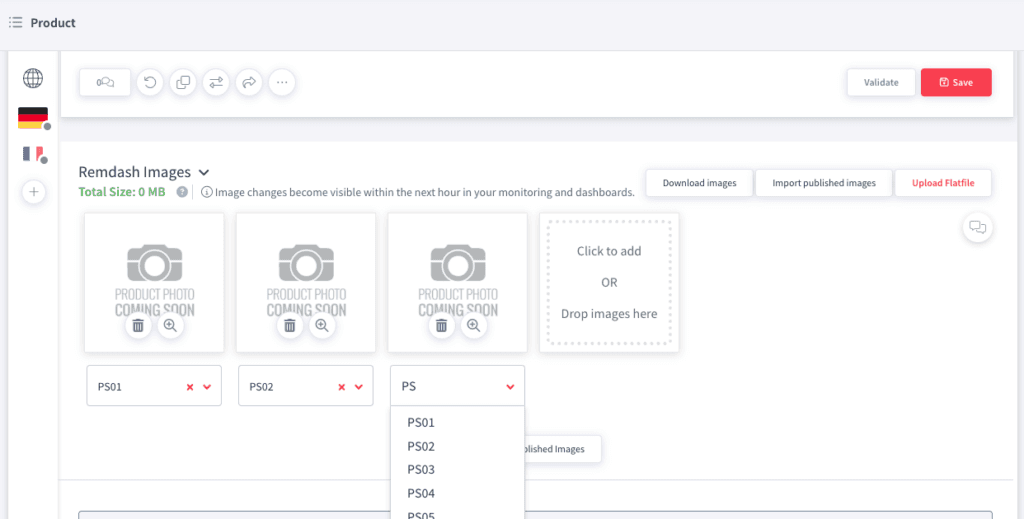Click the undo arrow icon in toolbar
This screenshot has height=519, width=1024.
(150, 83)
